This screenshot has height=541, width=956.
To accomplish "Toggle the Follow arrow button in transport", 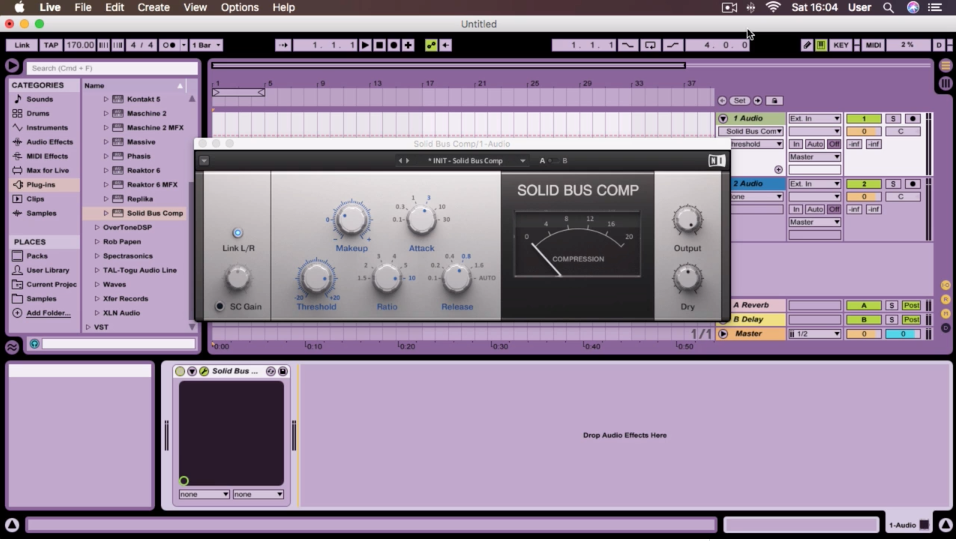I will point(283,45).
